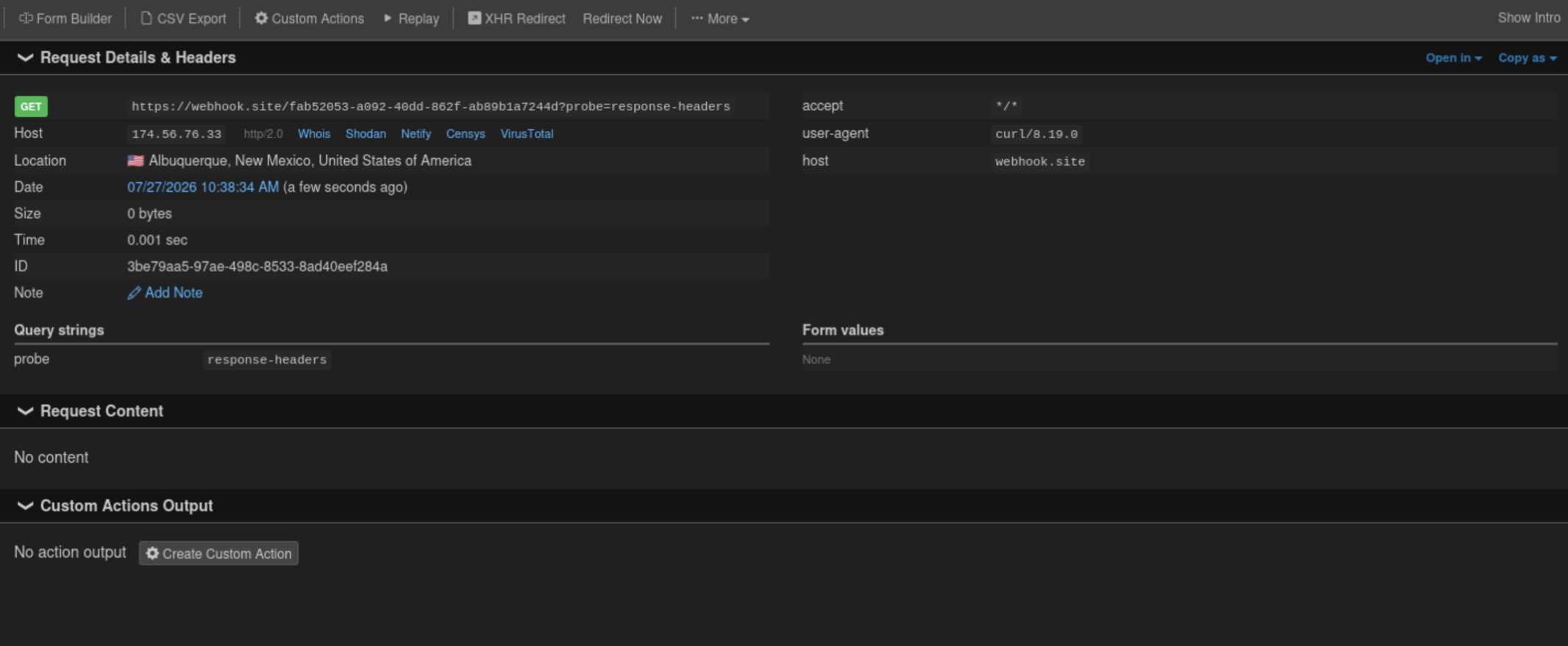Click Show Intro
Image resolution: width=1568 pixels, height=646 pixels.
[1528, 18]
